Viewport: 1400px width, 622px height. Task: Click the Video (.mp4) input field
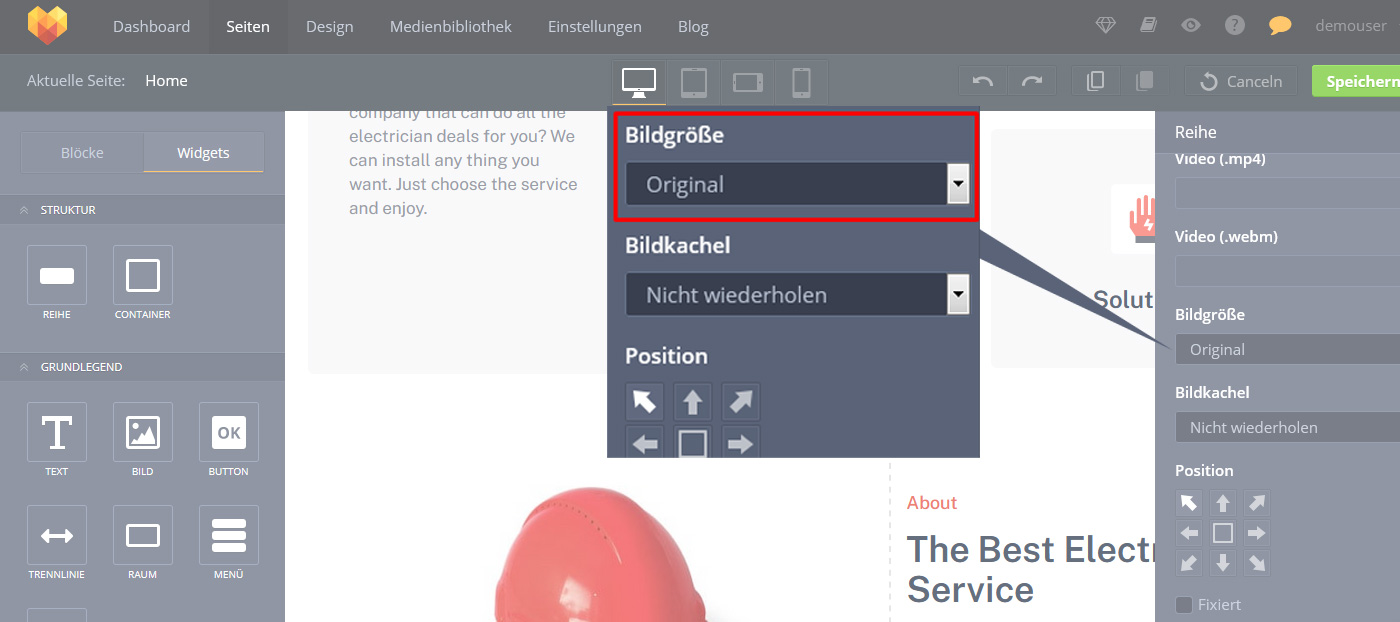[1287, 193]
